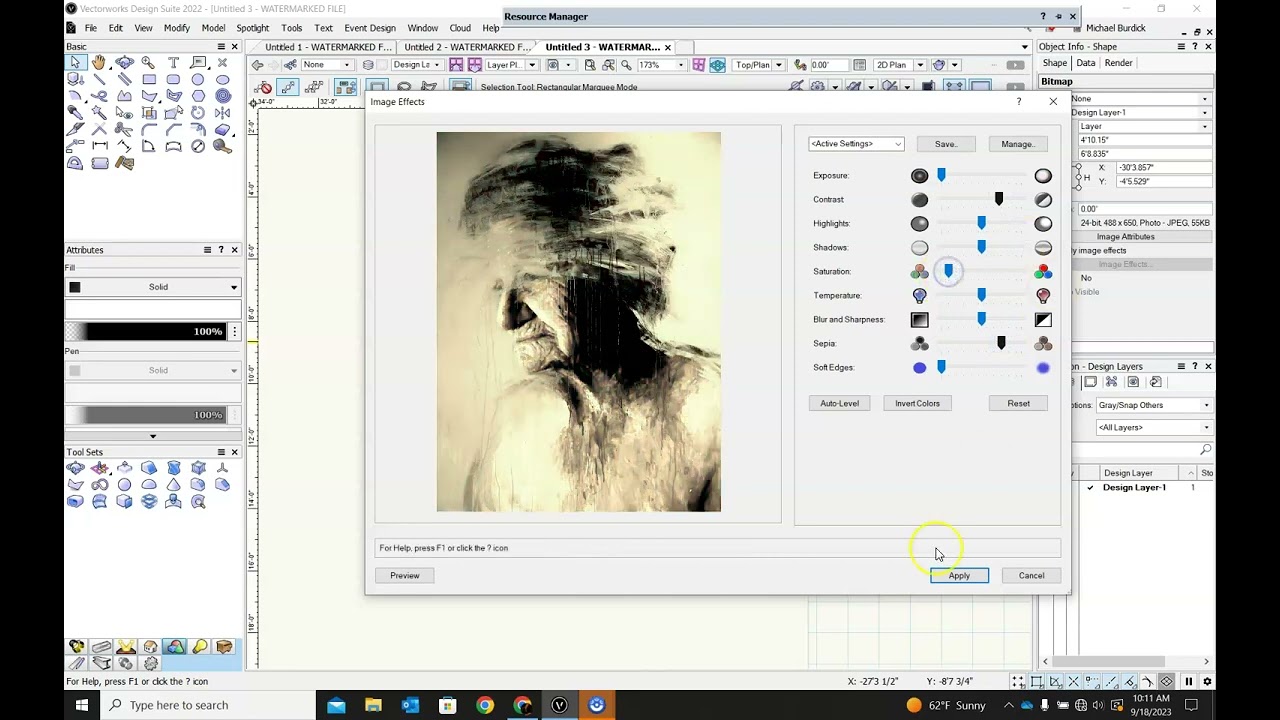Open the Fill style Solid dropdown
1280x720 pixels.
tap(153, 287)
